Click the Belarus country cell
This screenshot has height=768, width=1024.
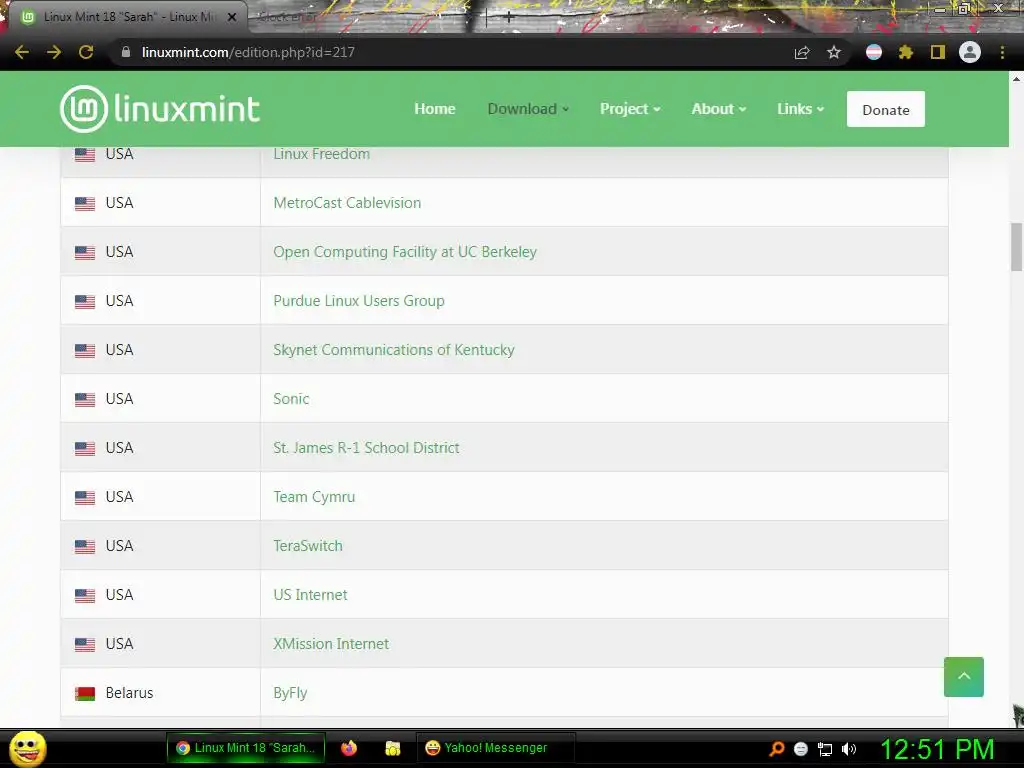[161, 692]
